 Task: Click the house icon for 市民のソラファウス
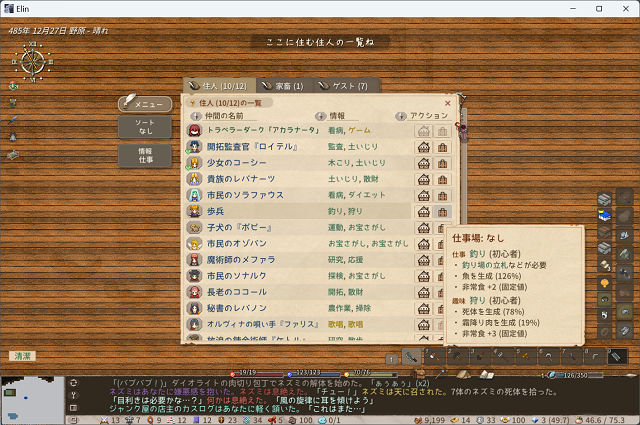[424, 196]
